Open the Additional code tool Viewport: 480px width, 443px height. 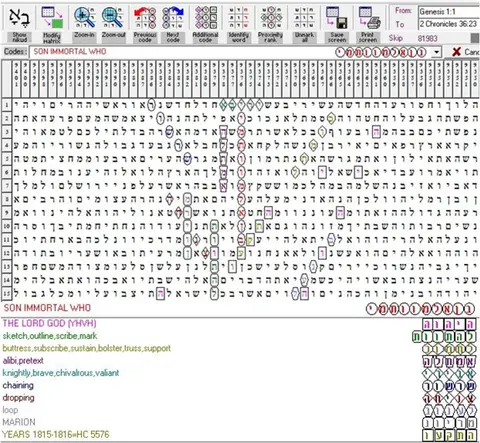(205, 18)
